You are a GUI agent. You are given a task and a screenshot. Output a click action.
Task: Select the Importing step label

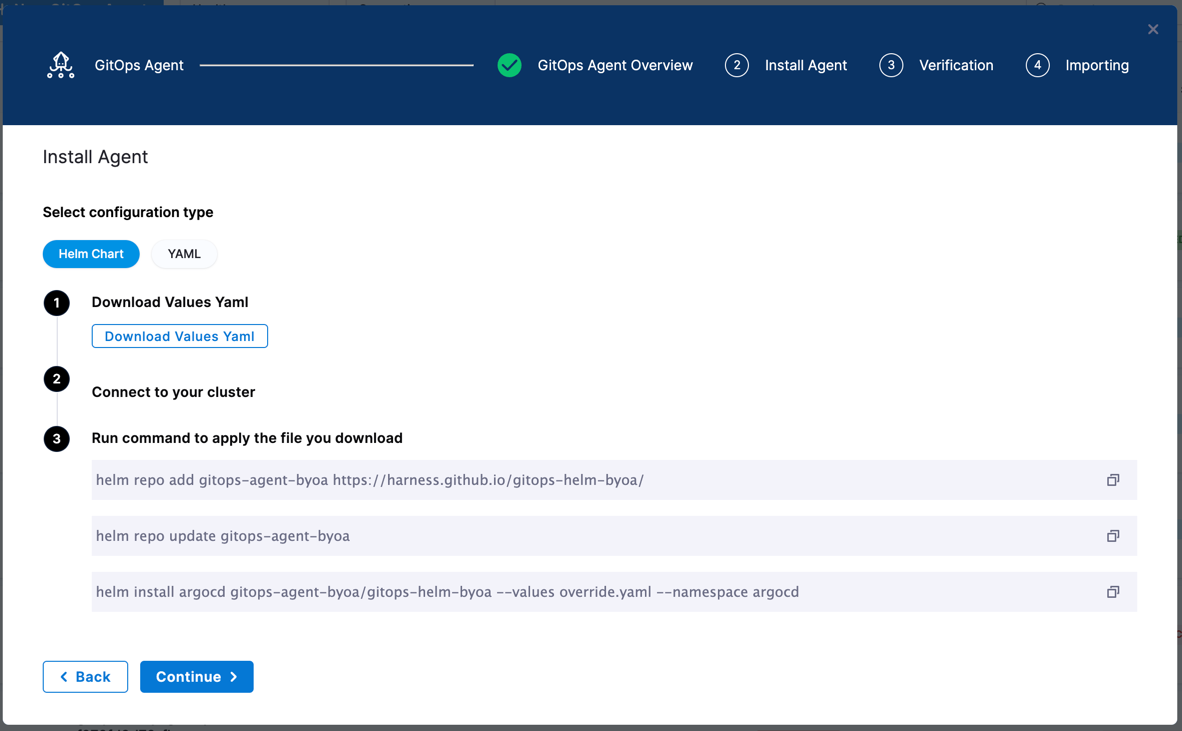click(x=1096, y=65)
